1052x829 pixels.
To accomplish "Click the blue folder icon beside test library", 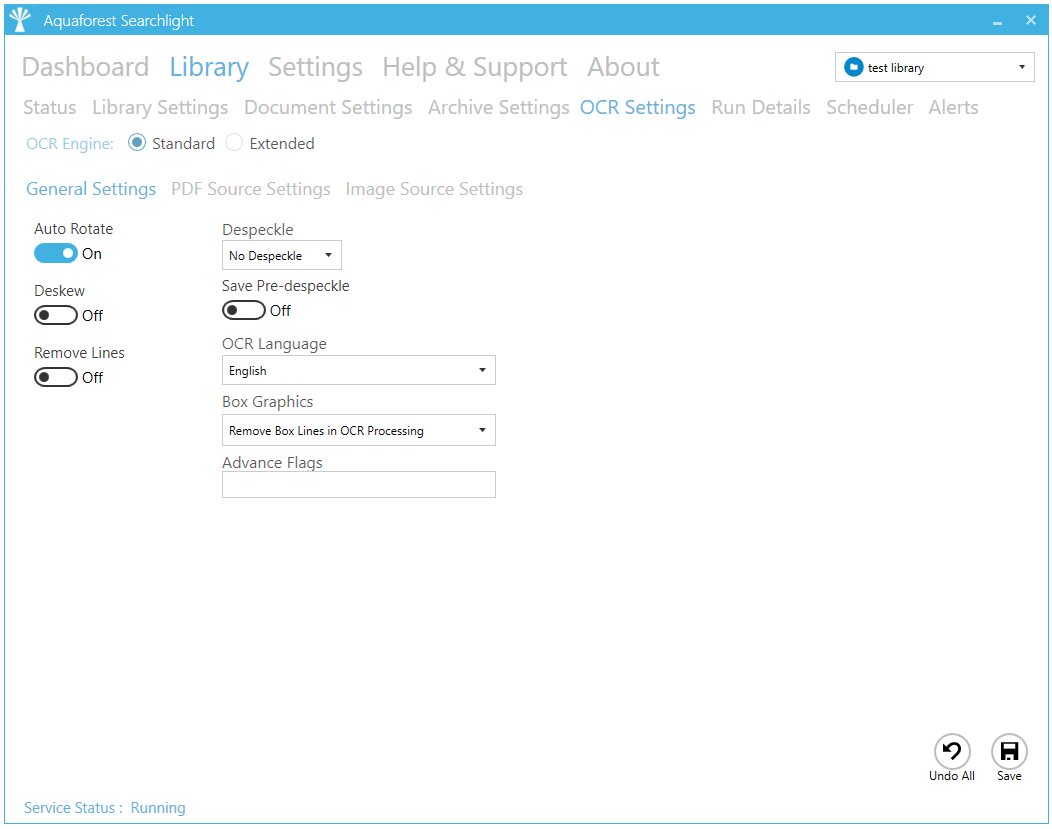I will tap(853, 67).
